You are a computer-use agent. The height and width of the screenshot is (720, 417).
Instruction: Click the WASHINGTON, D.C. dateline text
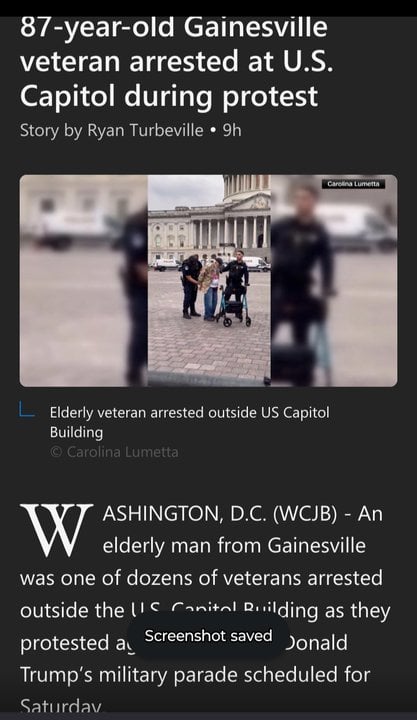pyautogui.click(x=185, y=513)
